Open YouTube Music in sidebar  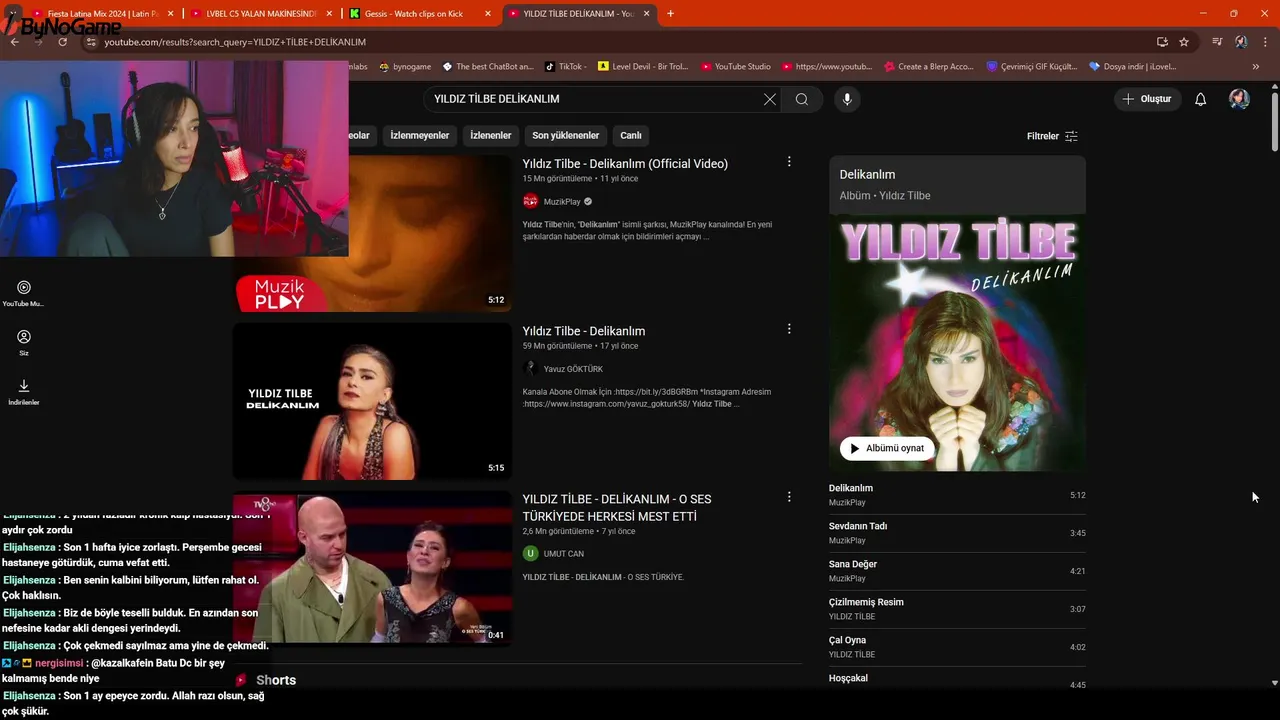pos(24,293)
